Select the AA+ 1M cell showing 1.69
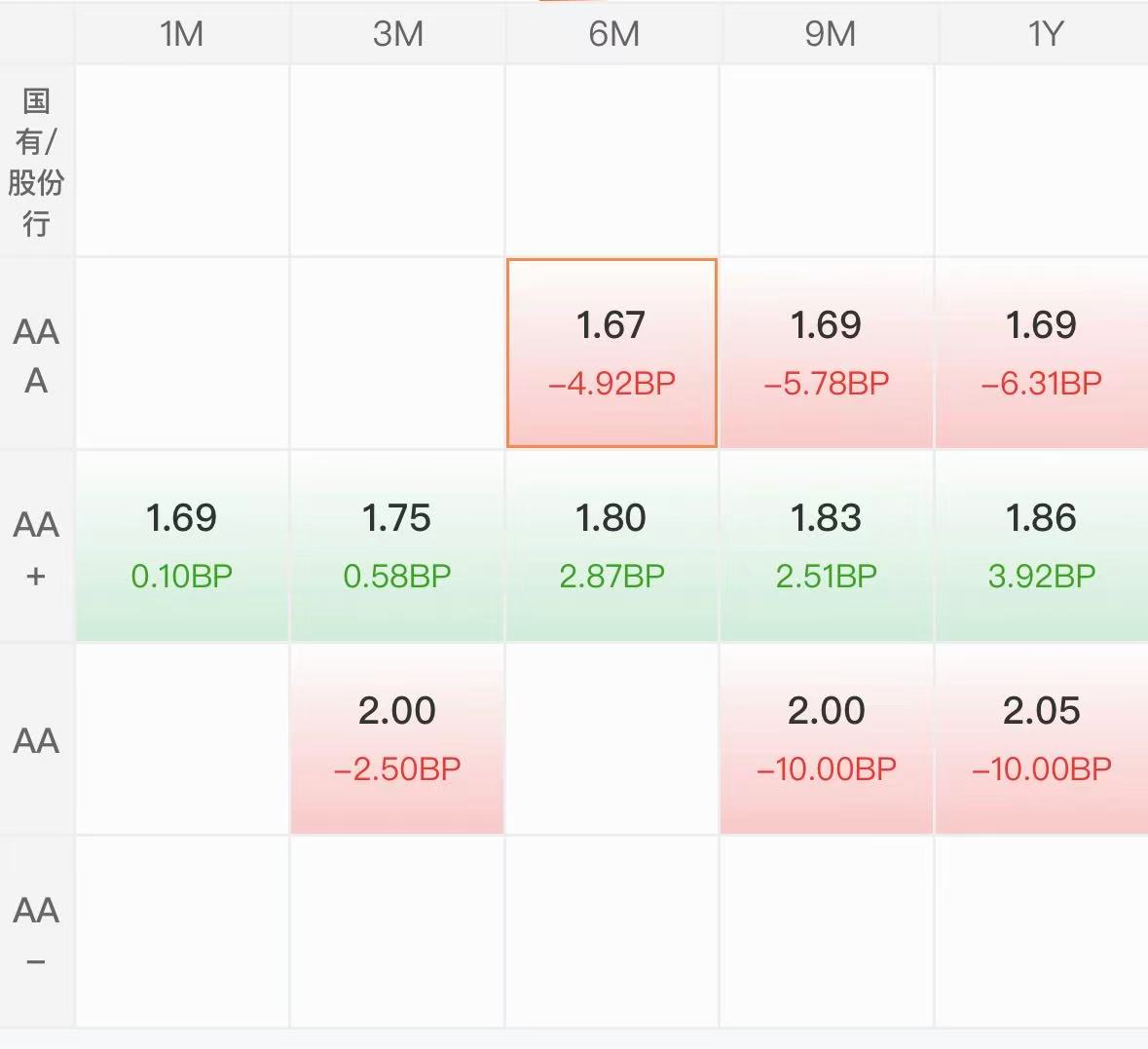The width and height of the screenshot is (1148, 1049). 182,545
